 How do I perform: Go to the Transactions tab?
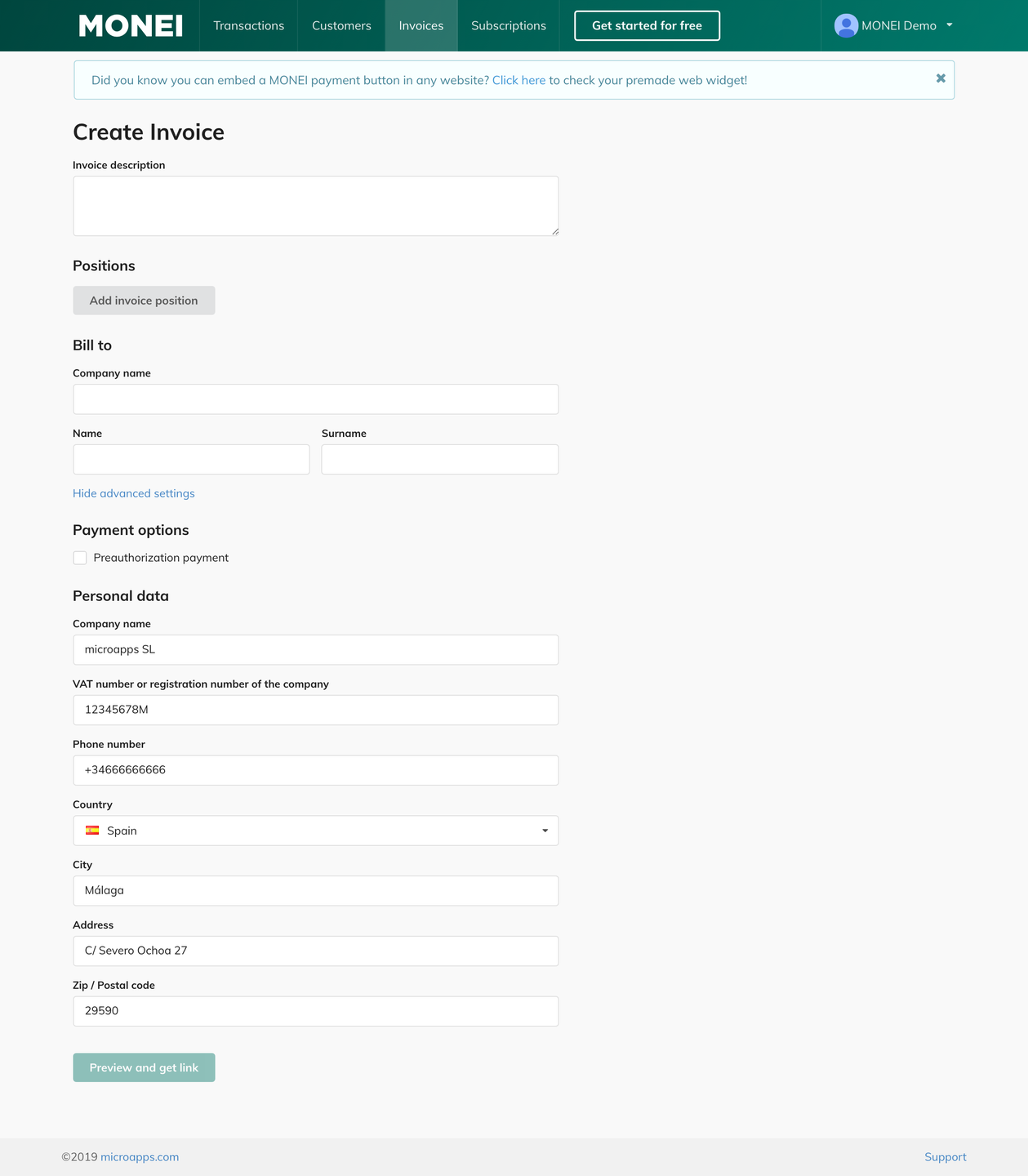tap(249, 26)
